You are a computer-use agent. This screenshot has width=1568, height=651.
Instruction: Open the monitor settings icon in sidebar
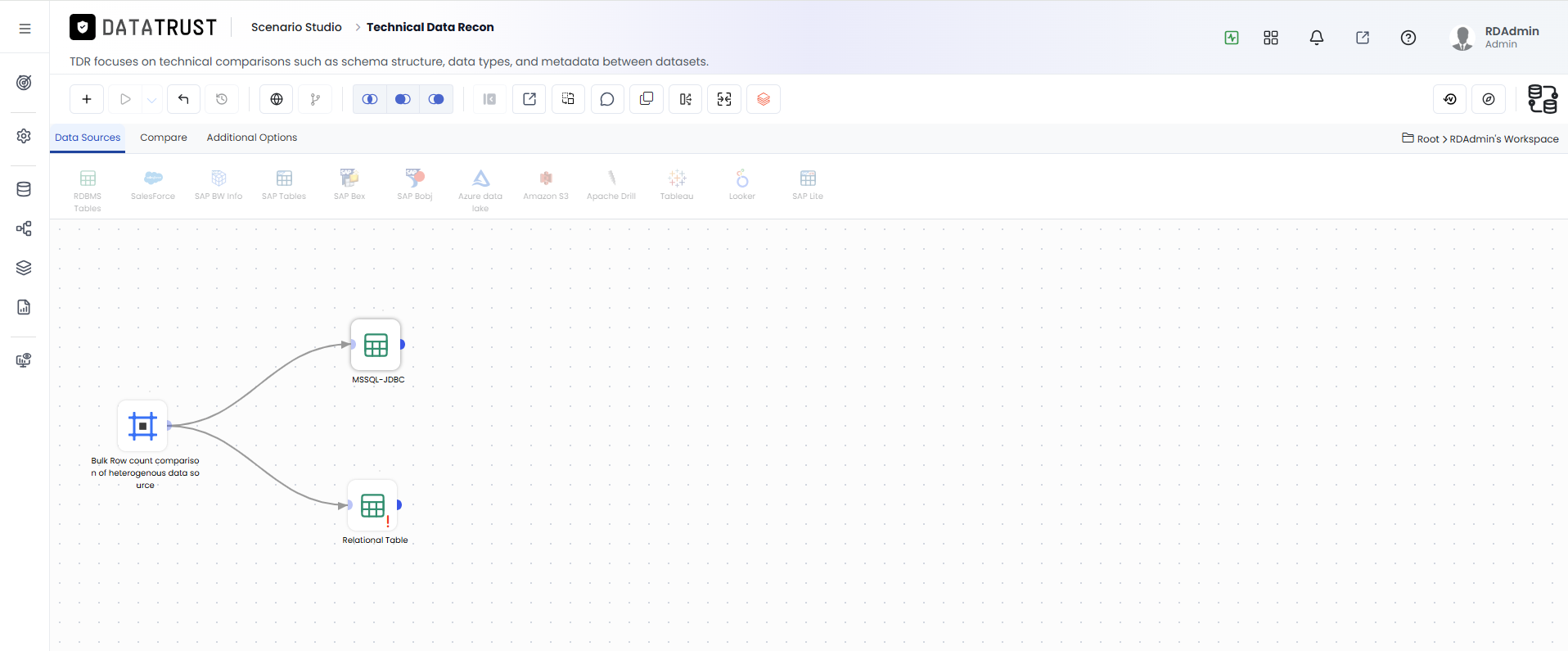point(24,360)
